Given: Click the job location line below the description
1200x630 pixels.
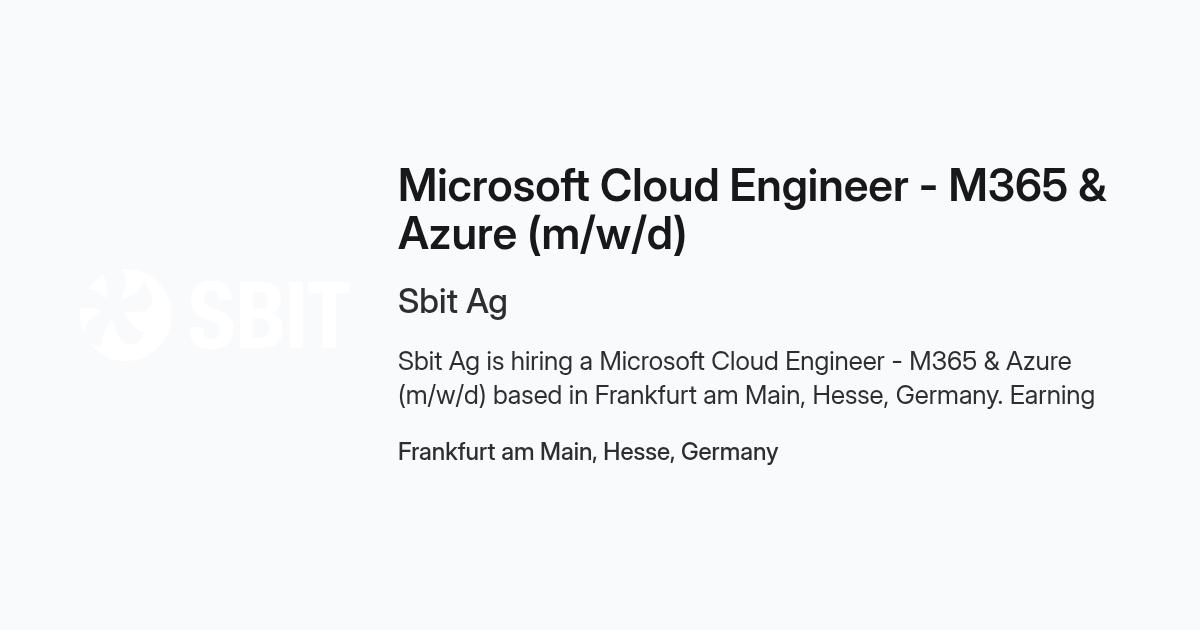Looking at the screenshot, I should 588,452.
